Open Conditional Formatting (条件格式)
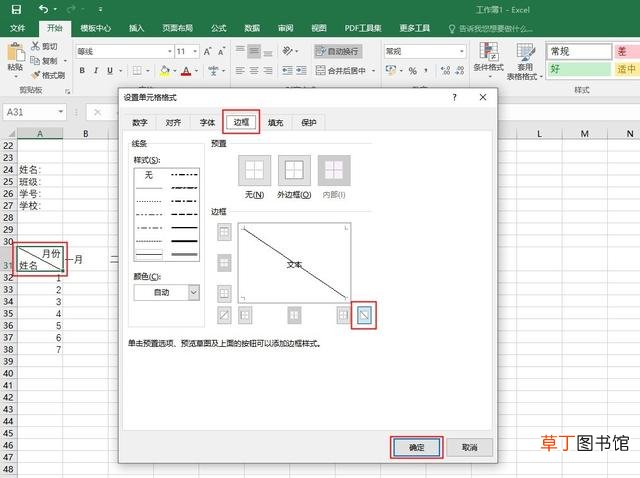Image resolution: width=640 pixels, height=478 pixels. pyautogui.click(x=488, y=60)
